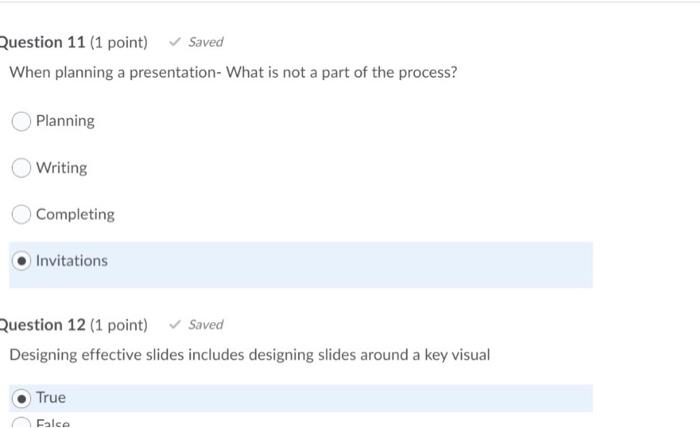Click the "Planning" answer label text
Image resolution: width=700 pixels, height=428 pixels.
(65, 121)
